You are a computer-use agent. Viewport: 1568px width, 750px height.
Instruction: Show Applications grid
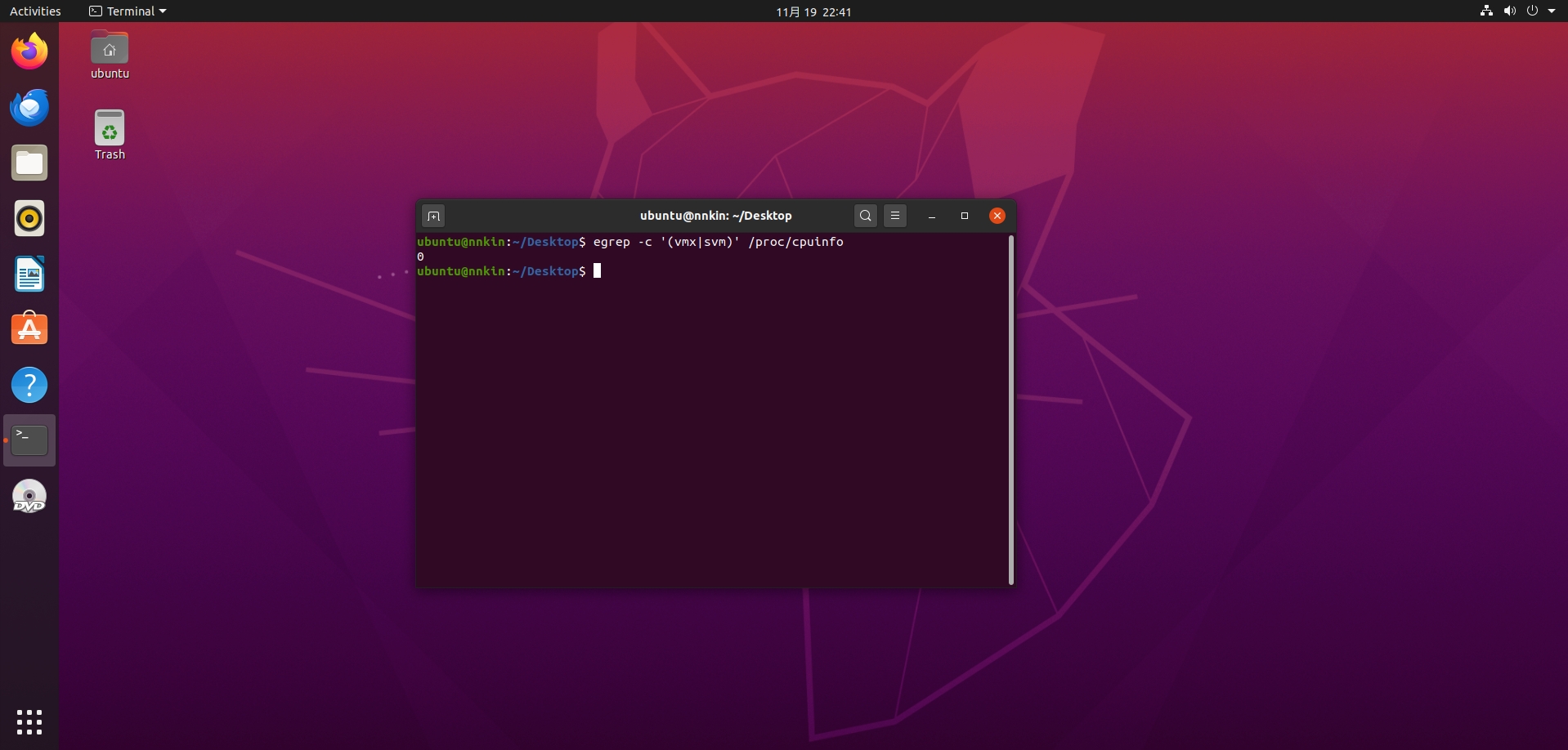pyautogui.click(x=29, y=721)
